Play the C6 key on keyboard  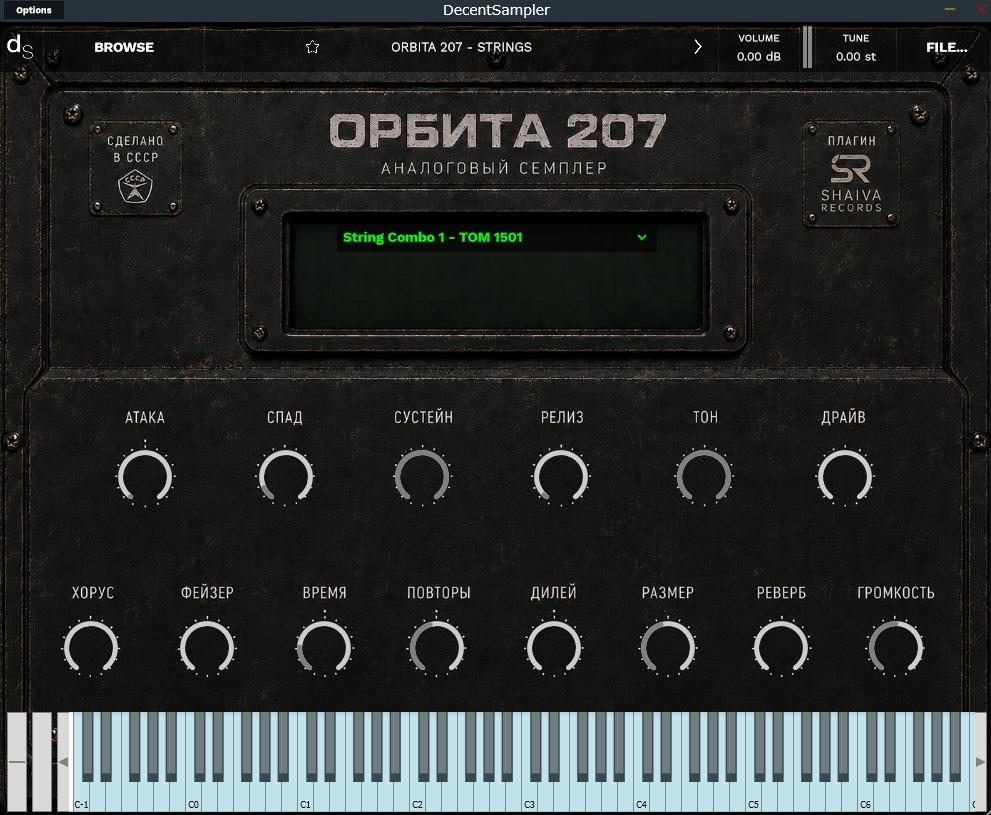click(865, 796)
